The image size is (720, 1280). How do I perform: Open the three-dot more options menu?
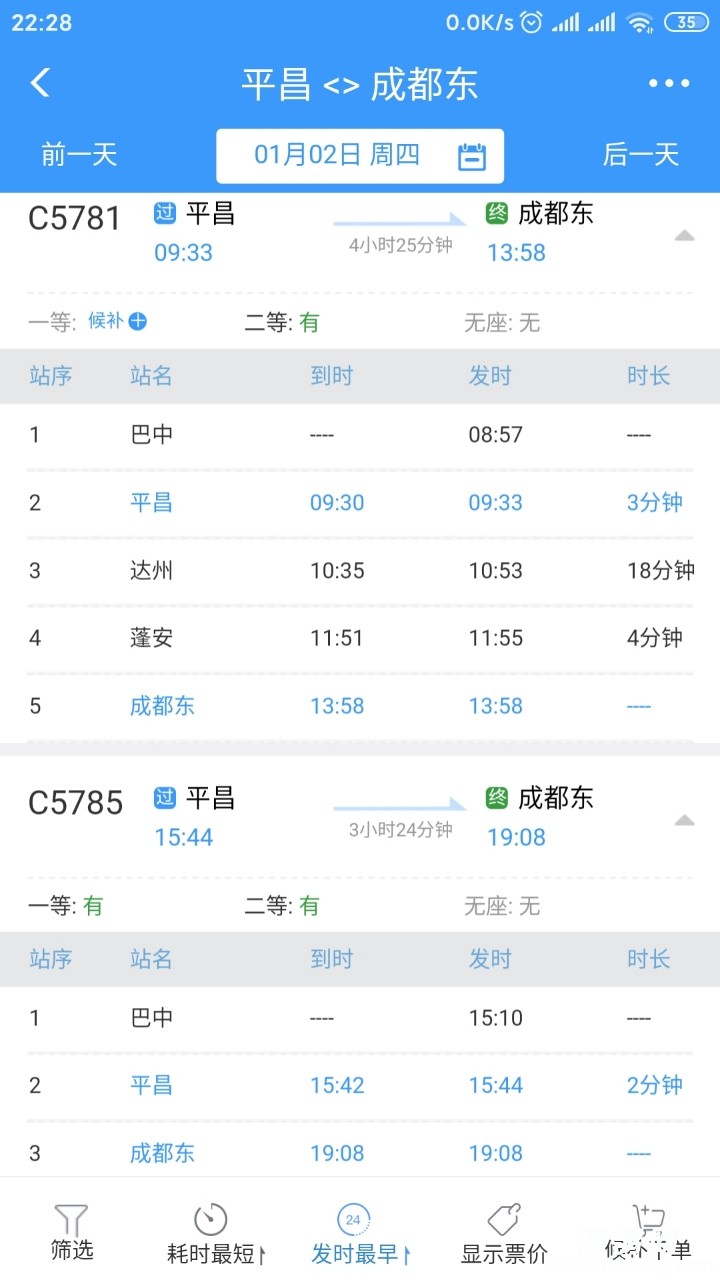tap(669, 84)
